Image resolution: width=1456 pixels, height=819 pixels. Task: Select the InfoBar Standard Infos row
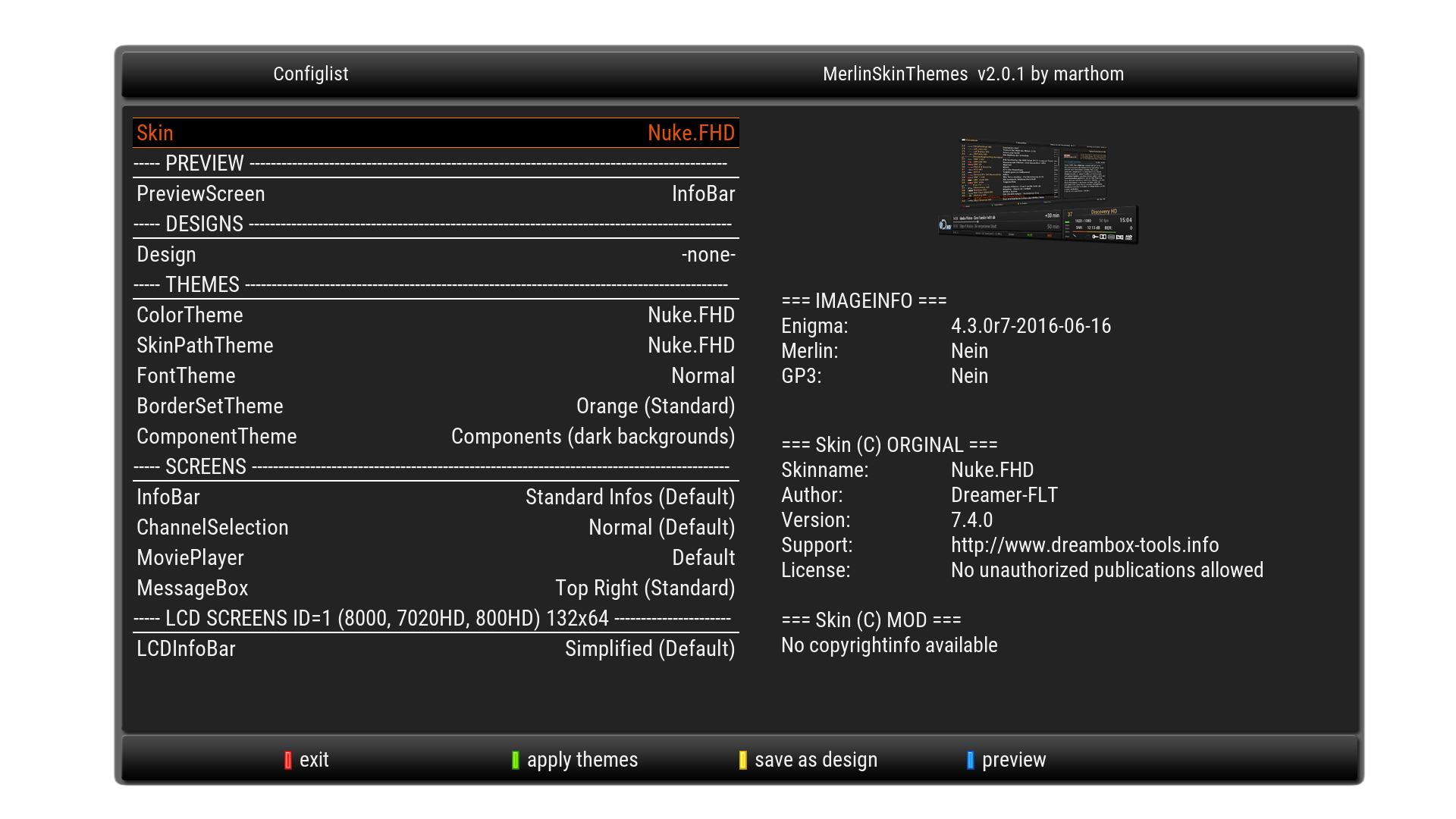(435, 497)
